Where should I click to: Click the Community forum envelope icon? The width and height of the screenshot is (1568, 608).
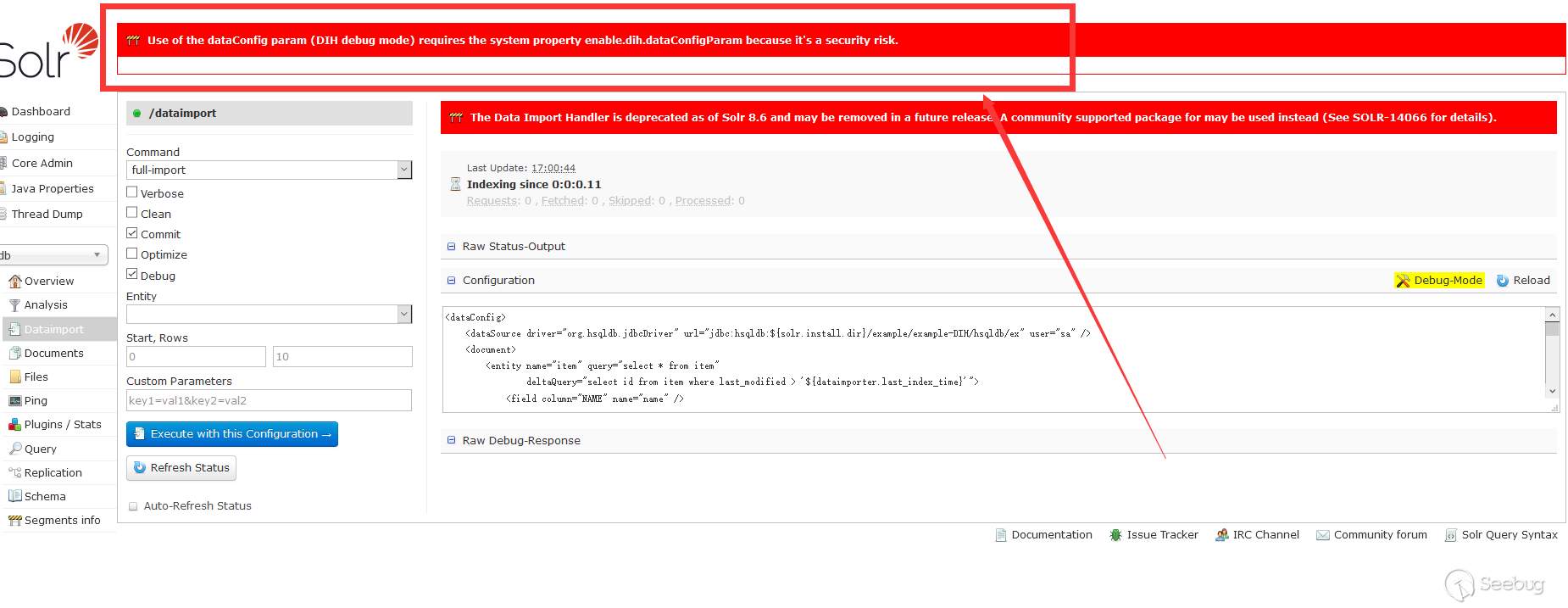click(x=1323, y=535)
